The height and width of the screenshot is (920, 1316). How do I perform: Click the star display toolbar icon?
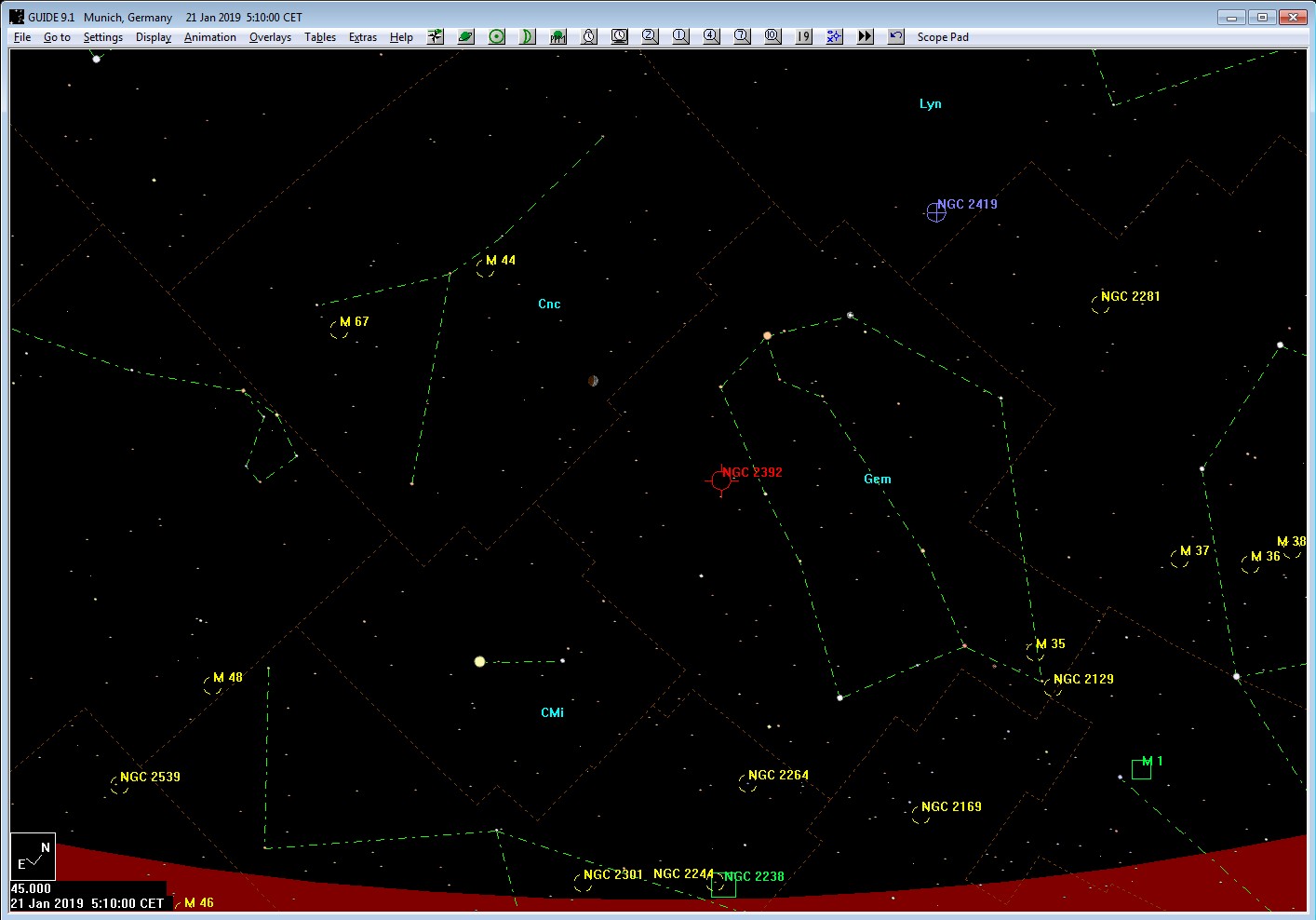click(436, 36)
